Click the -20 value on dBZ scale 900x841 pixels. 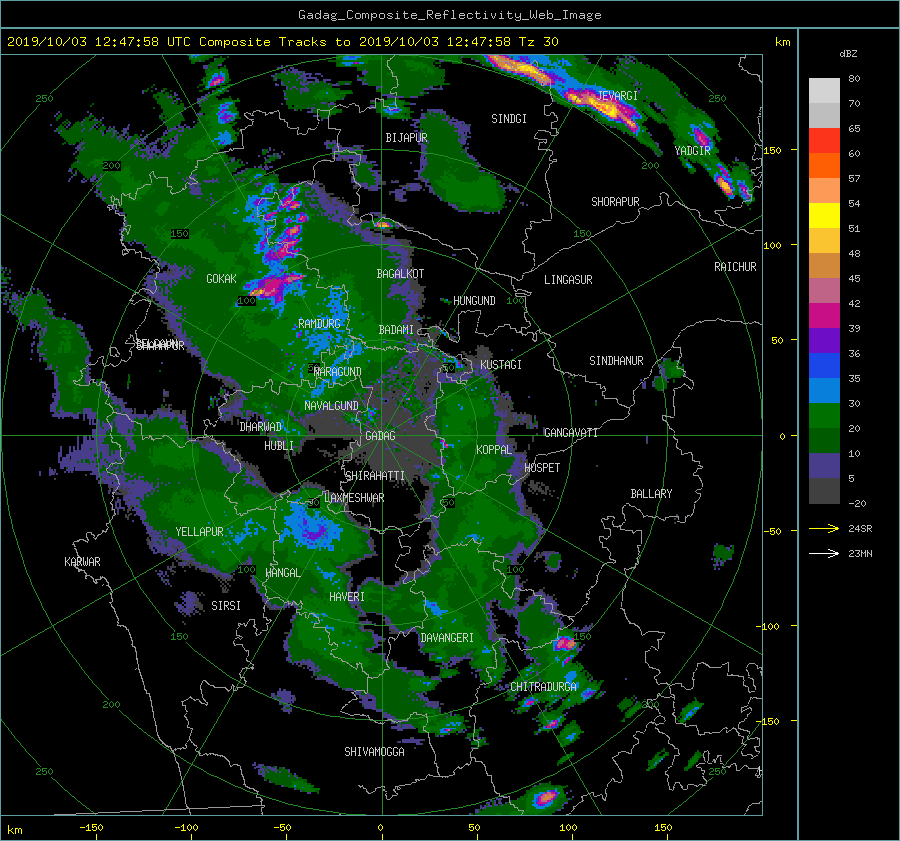pos(857,504)
